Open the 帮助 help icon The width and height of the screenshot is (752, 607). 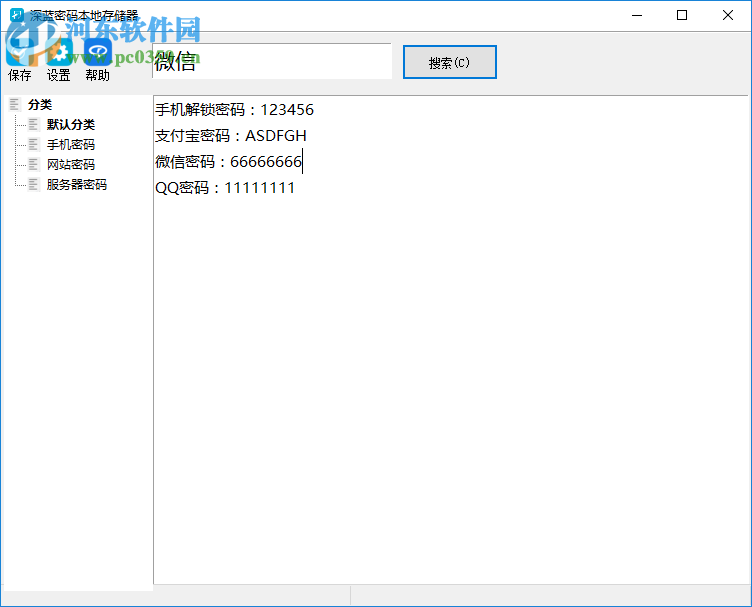pyautogui.click(x=97, y=52)
